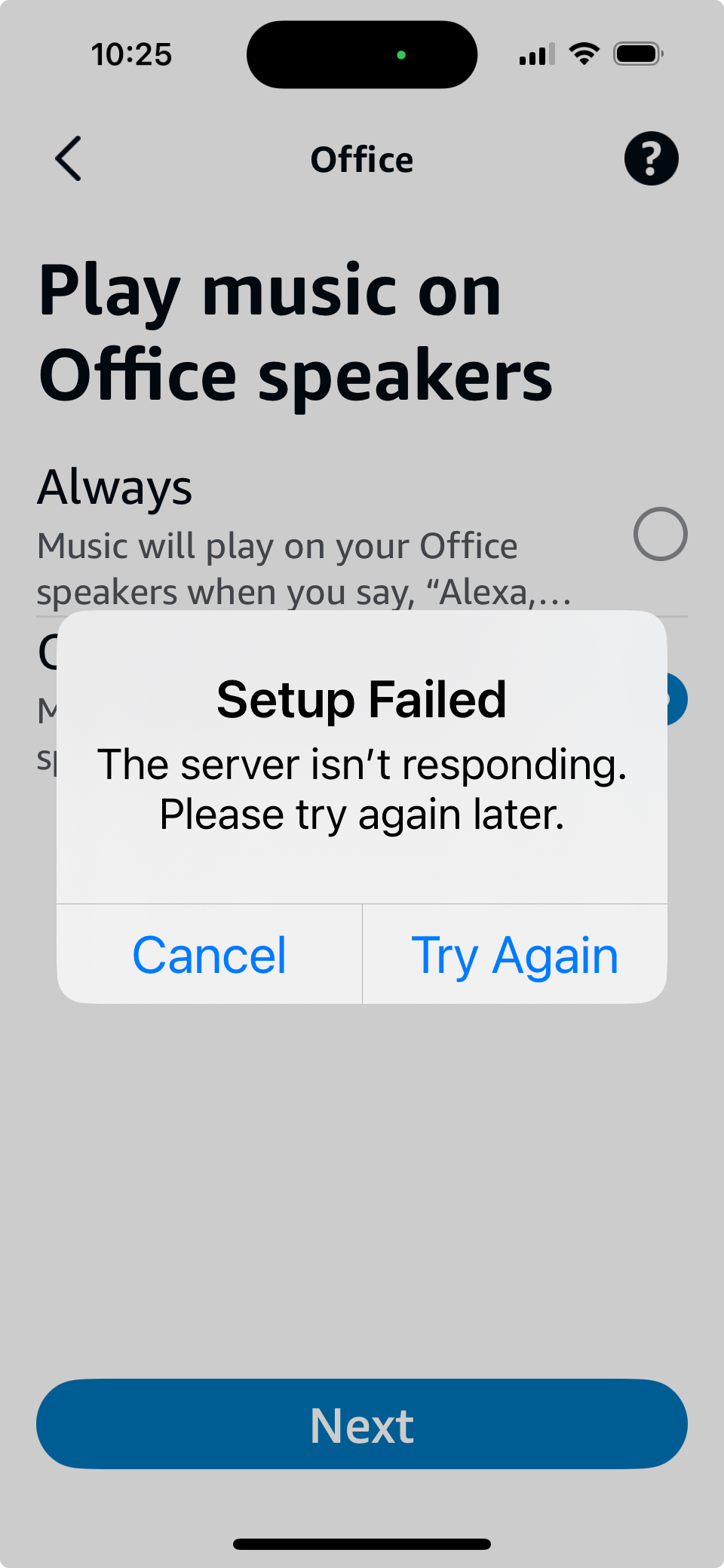Tap the Always option description text

point(304,569)
